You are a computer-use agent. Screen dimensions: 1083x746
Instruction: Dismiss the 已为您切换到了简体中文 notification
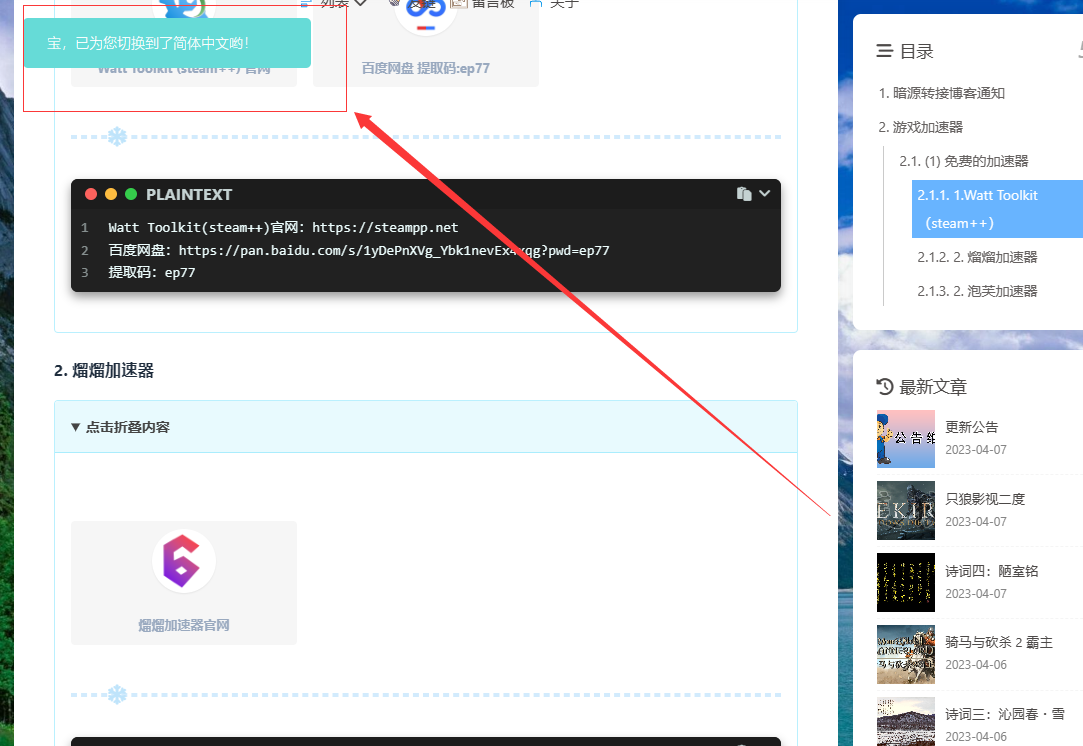pos(167,43)
